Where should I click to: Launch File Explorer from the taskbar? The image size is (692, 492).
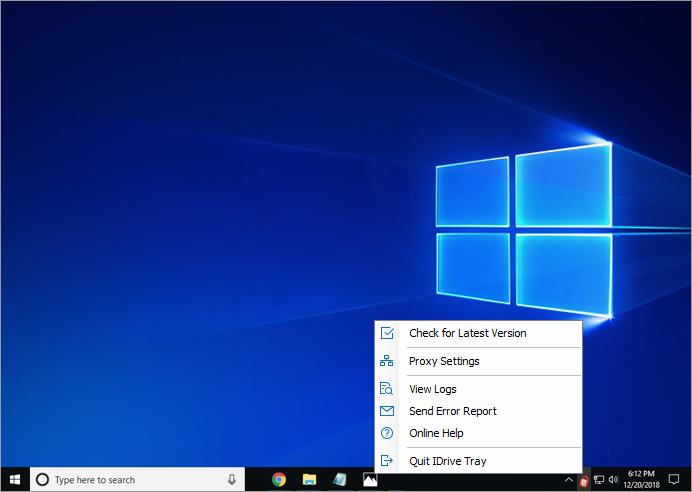tap(310, 480)
